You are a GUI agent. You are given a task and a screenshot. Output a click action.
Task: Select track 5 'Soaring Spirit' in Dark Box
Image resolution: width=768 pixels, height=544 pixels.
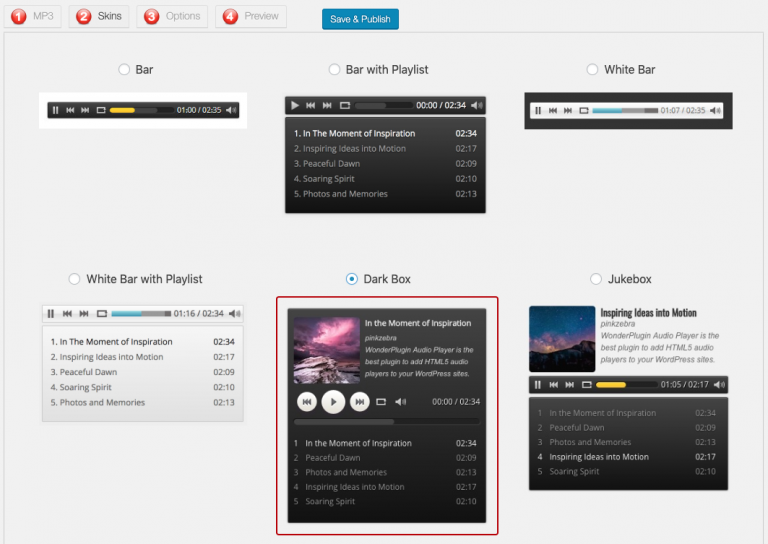(385, 501)
